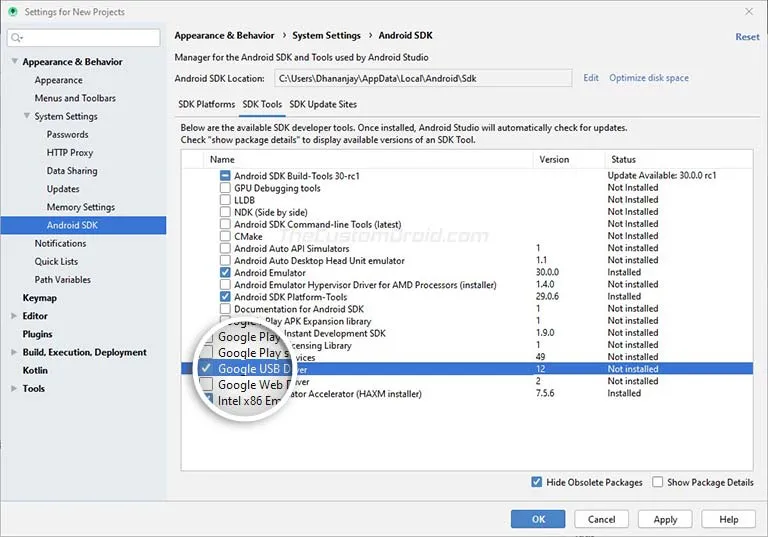
Task: Open Menus and Toolbars settings
Action: [x=75, y=98]
